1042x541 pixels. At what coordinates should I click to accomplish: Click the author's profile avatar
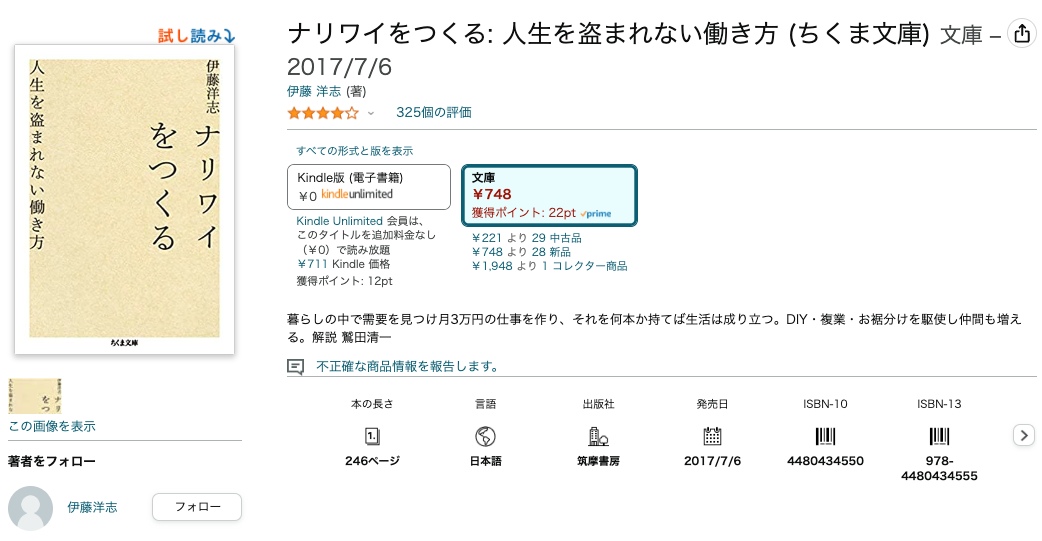30,508
